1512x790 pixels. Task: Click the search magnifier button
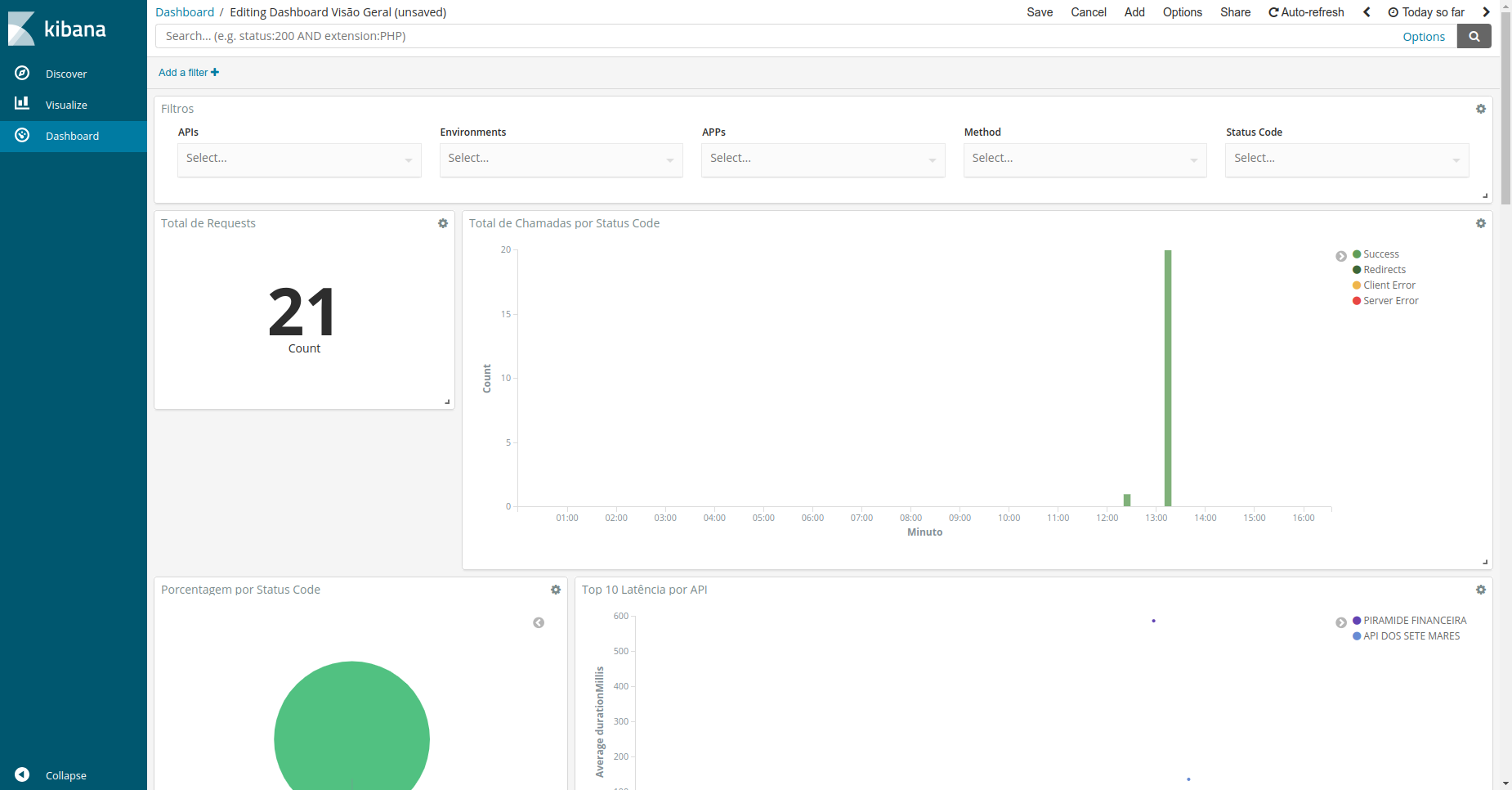(x=1474, y=36)
